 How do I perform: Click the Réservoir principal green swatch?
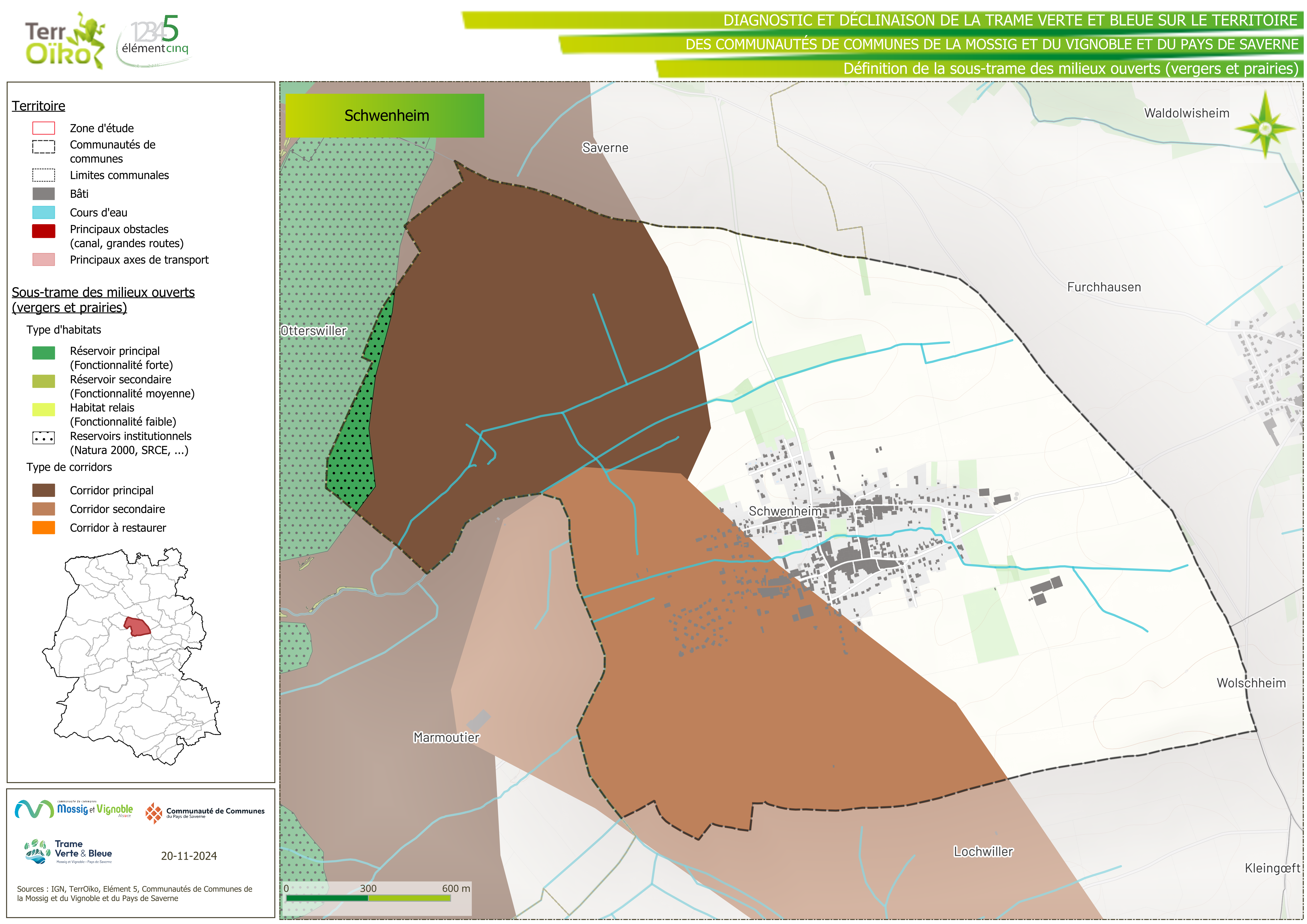44,353
